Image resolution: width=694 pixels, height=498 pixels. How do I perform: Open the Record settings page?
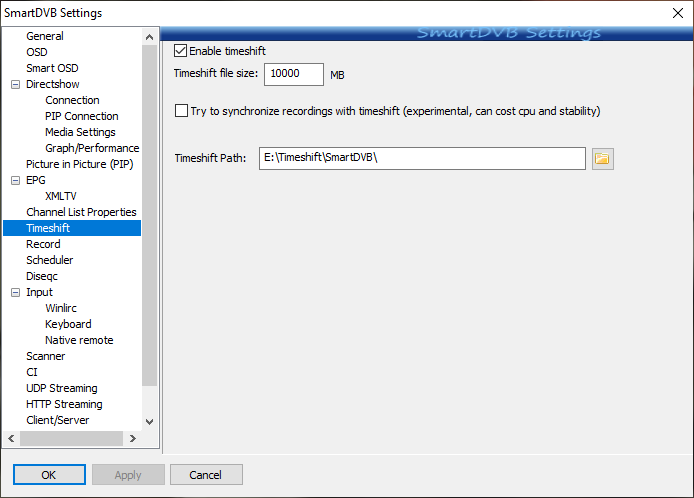(x=43, y=244)
